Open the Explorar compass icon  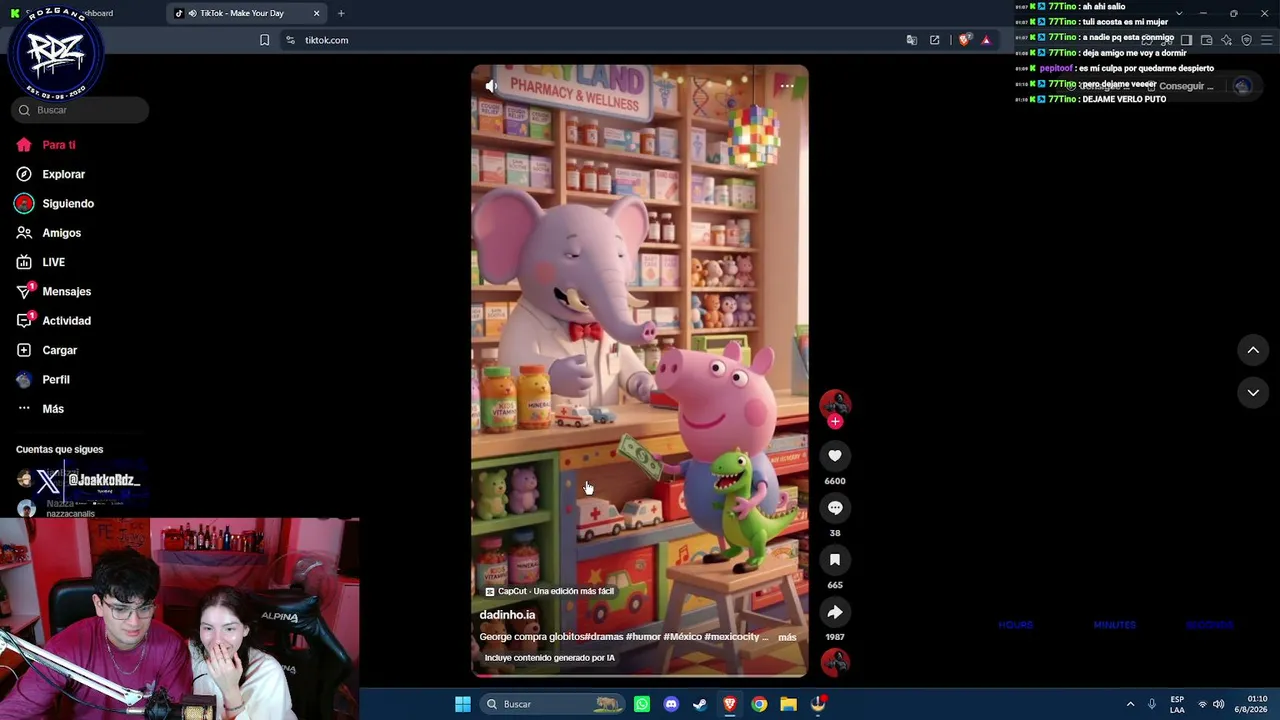point(24,174)
